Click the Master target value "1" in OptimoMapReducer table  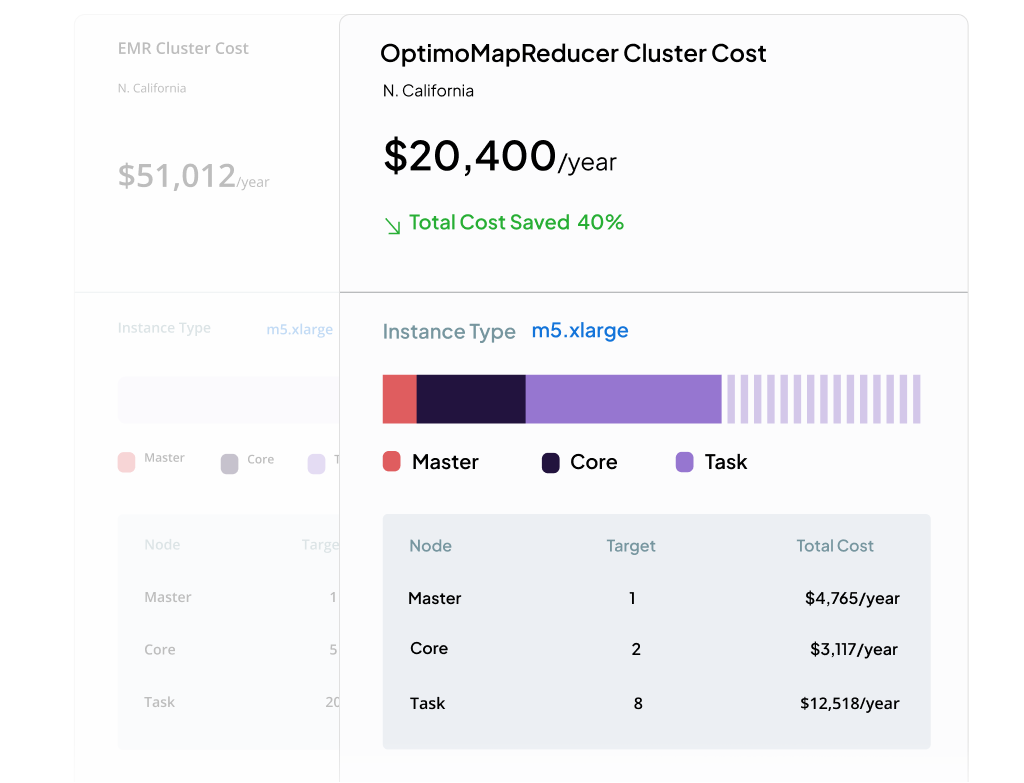click(x=632, y=598)
